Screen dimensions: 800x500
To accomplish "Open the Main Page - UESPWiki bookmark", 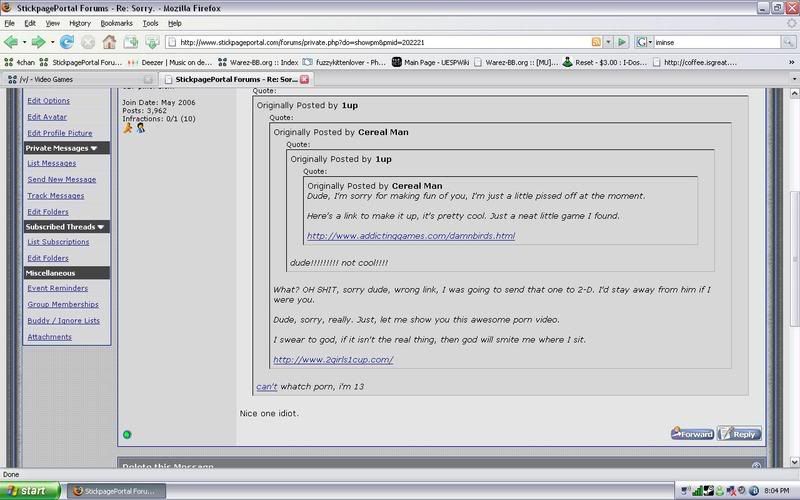I will (x=431, y=62).
